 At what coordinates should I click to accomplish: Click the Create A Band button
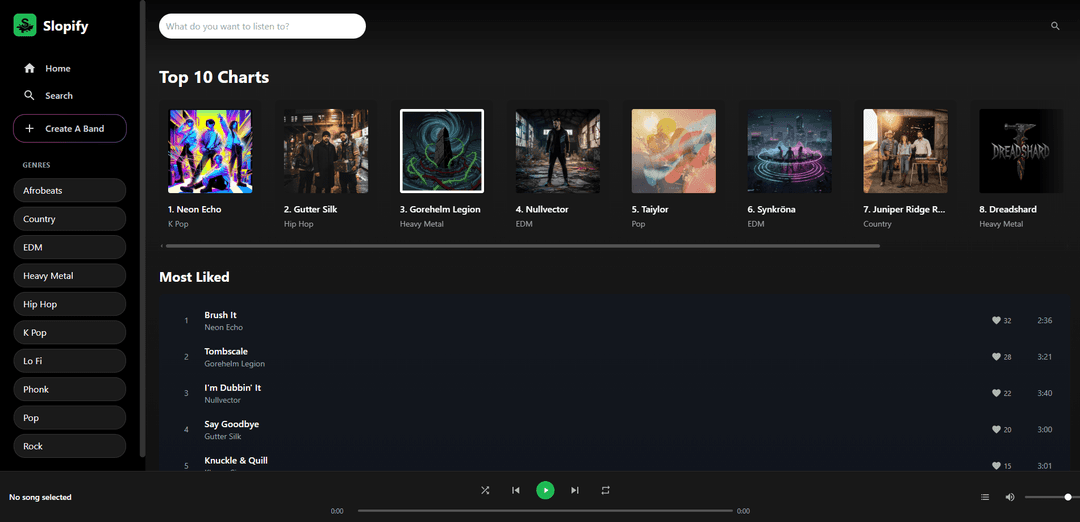(x=70, y=129)
